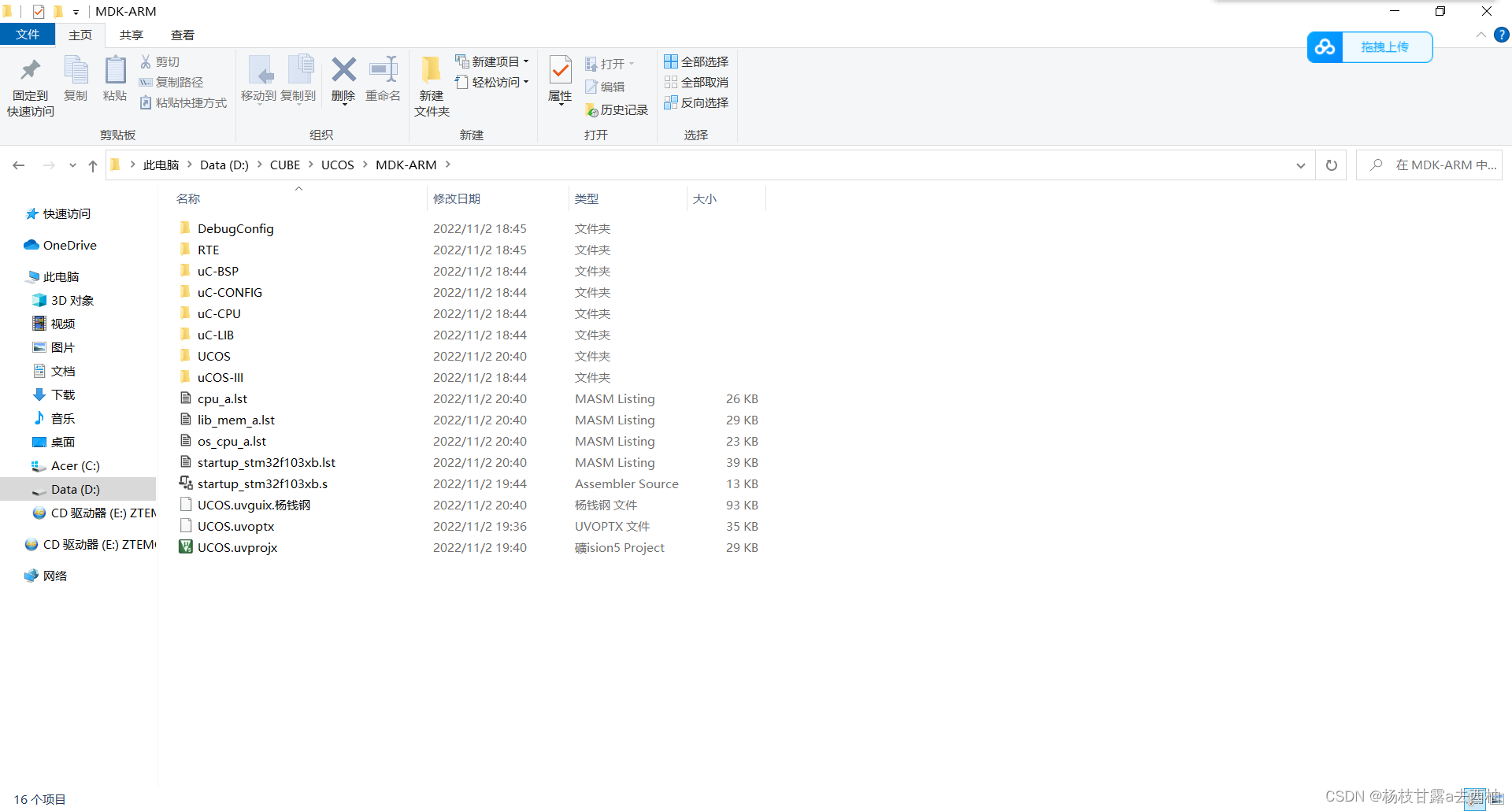Select OneDrive in the navigation pane
The image size is (1512, 811).
point(61,246)
